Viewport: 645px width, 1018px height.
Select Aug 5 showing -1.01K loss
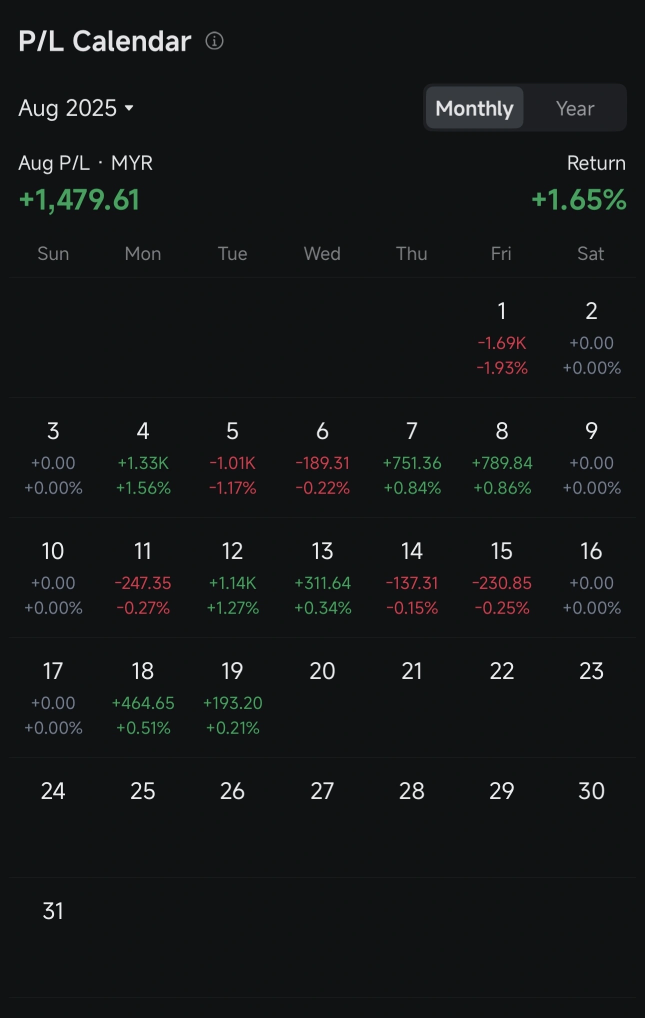[x=232, y=457]
